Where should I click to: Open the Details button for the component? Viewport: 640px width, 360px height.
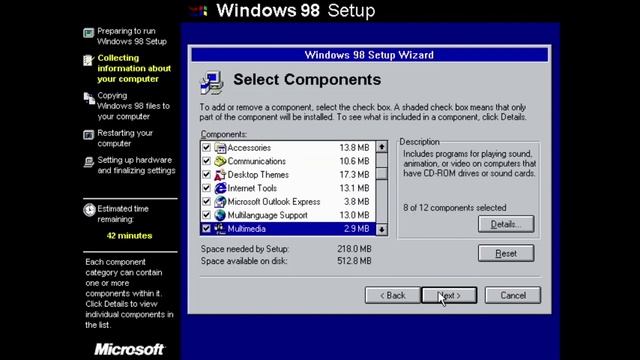(506, 224)
